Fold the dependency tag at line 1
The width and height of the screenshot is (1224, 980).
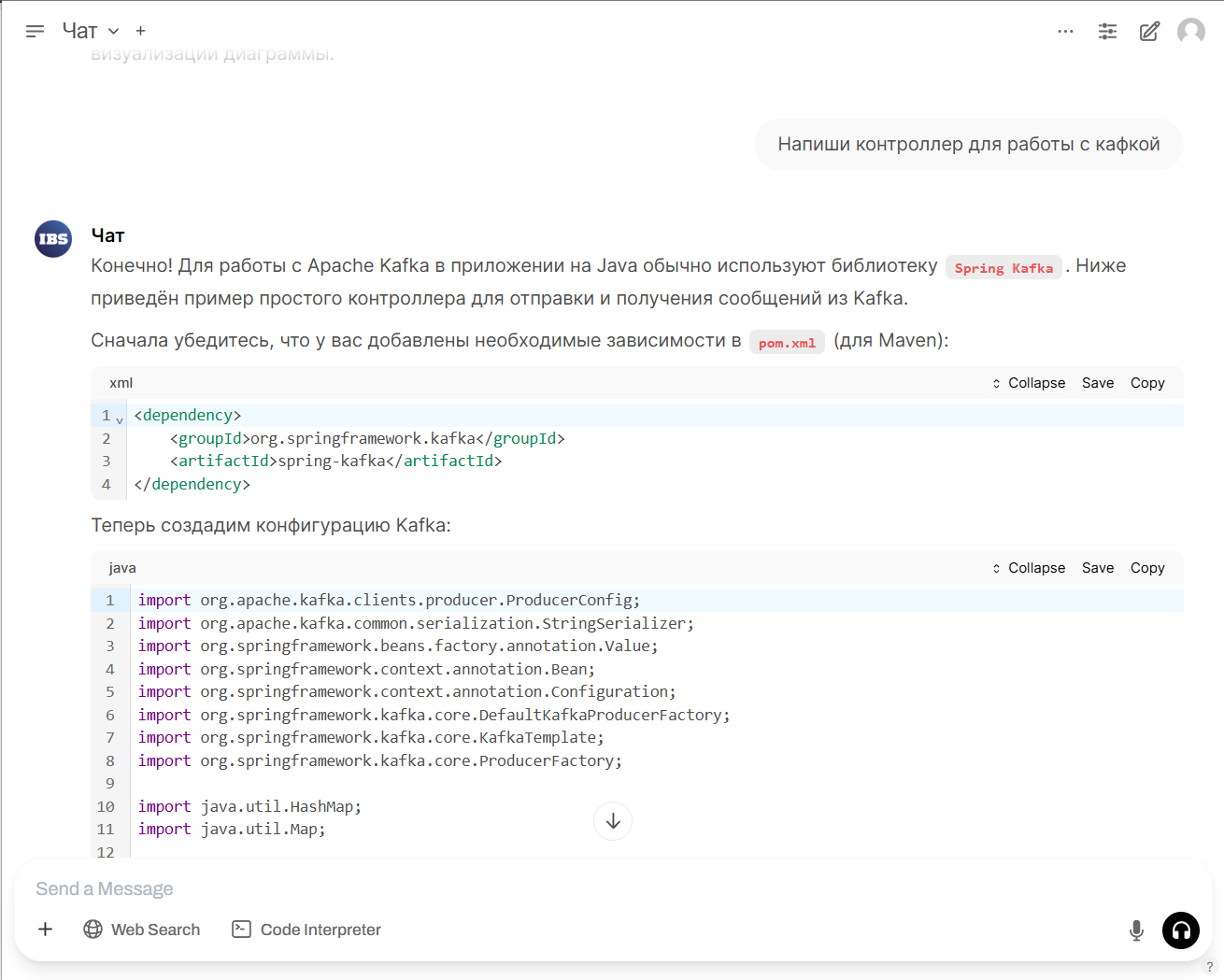click(120, 419)
